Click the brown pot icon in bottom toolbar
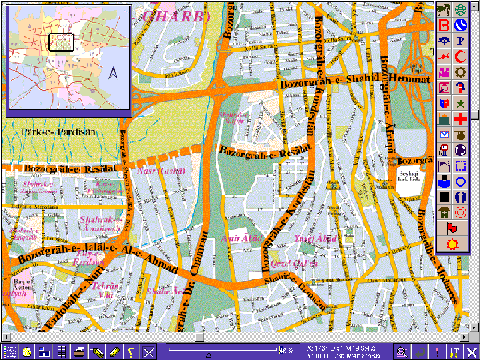Image resolution: width=480 pixels, height=360 pixels. pyautogui.click(x=79, y=352)
